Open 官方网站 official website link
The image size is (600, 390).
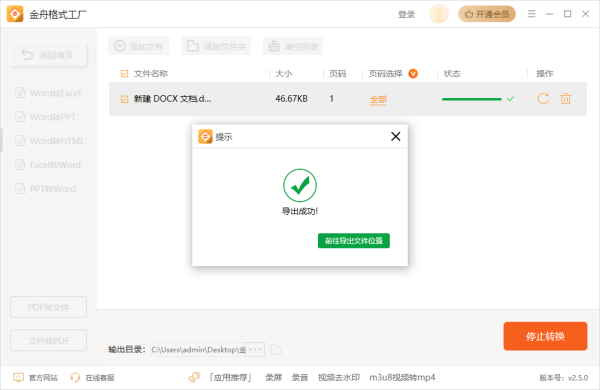click(35, 377)
